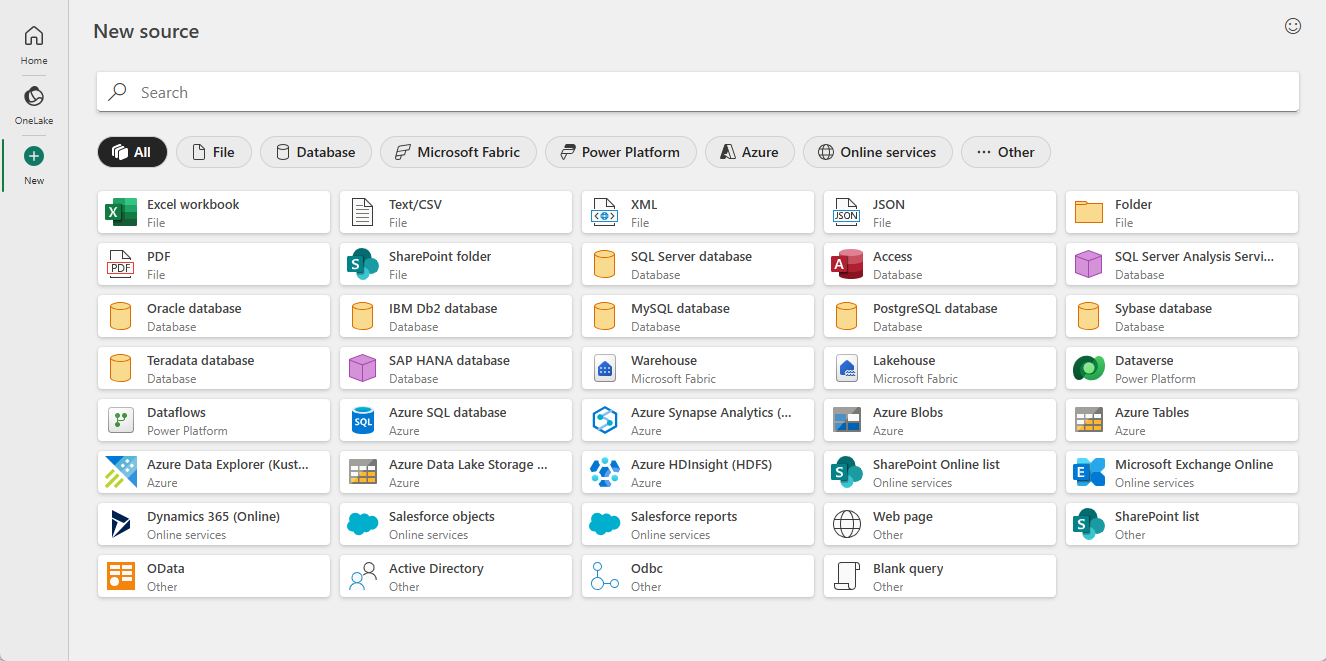Filter sources by Database category

pos(316,152)
